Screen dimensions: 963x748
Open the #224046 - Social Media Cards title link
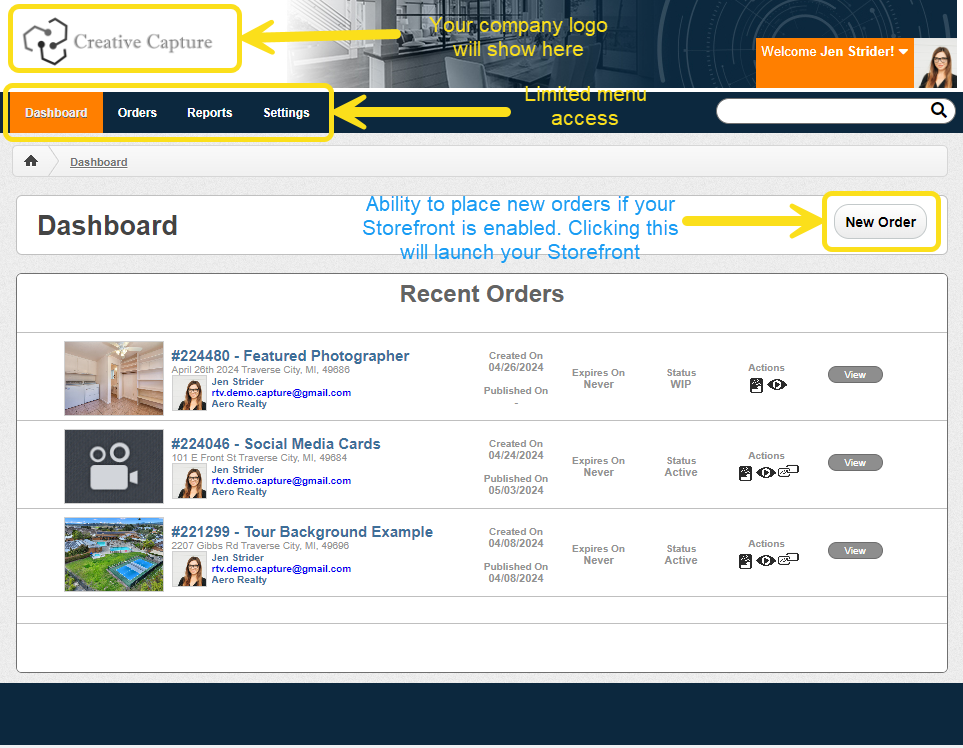click(276, 443)
